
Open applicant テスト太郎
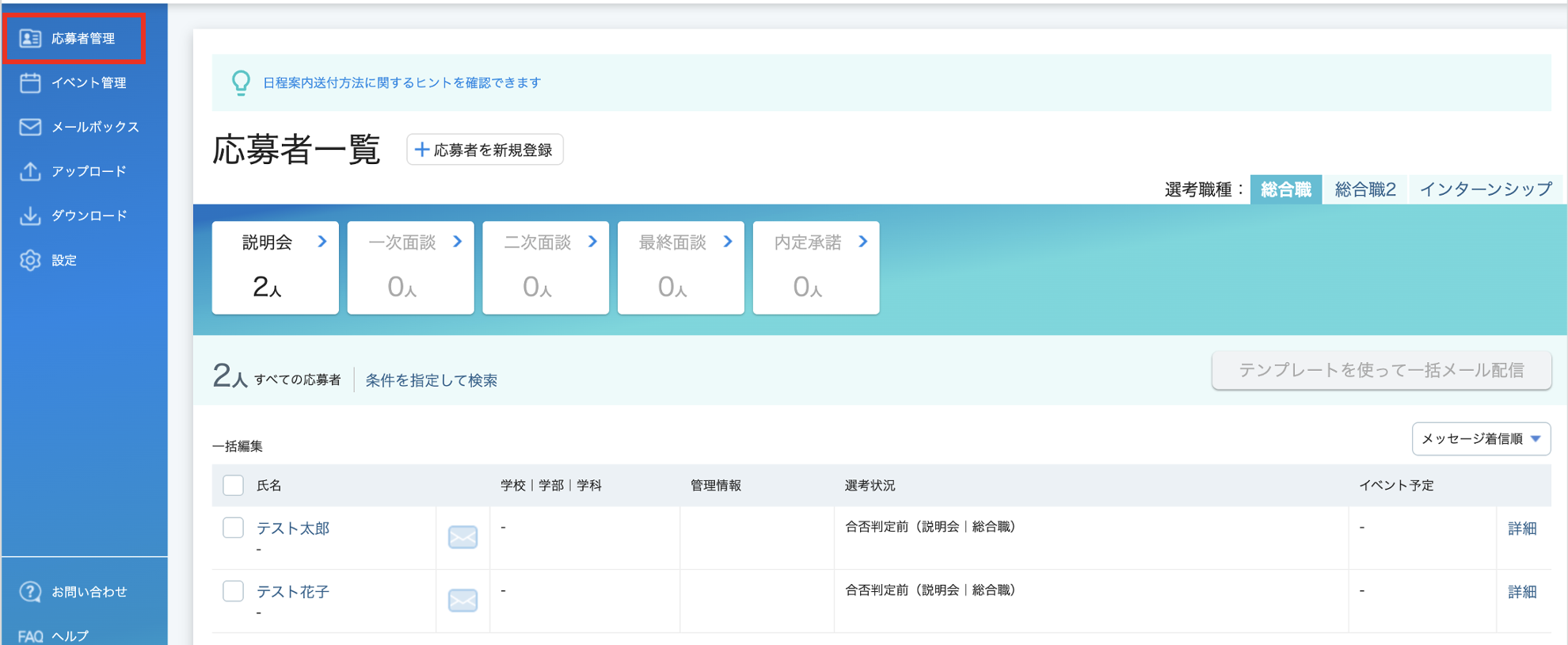coord(293,529)
